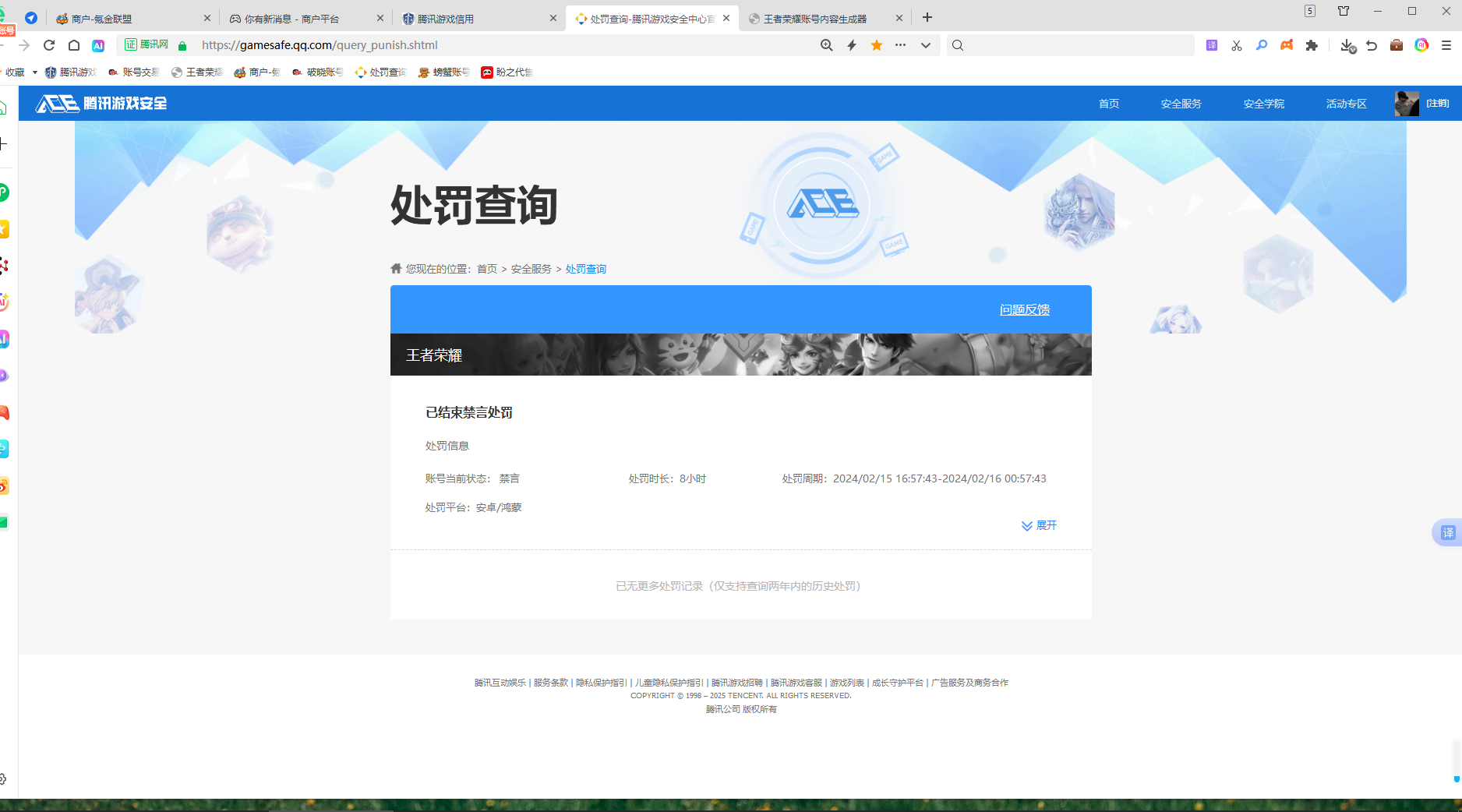Image resolution: width=1462 pixels, height=812 pixels.
Task: Open the AI assistant icon beside home
Action: click(98, 45)
